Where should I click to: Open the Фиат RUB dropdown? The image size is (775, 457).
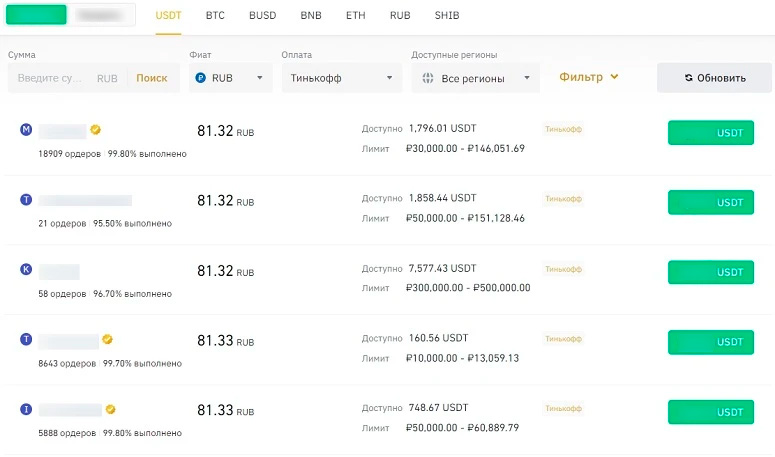click(x=231, y=78)
